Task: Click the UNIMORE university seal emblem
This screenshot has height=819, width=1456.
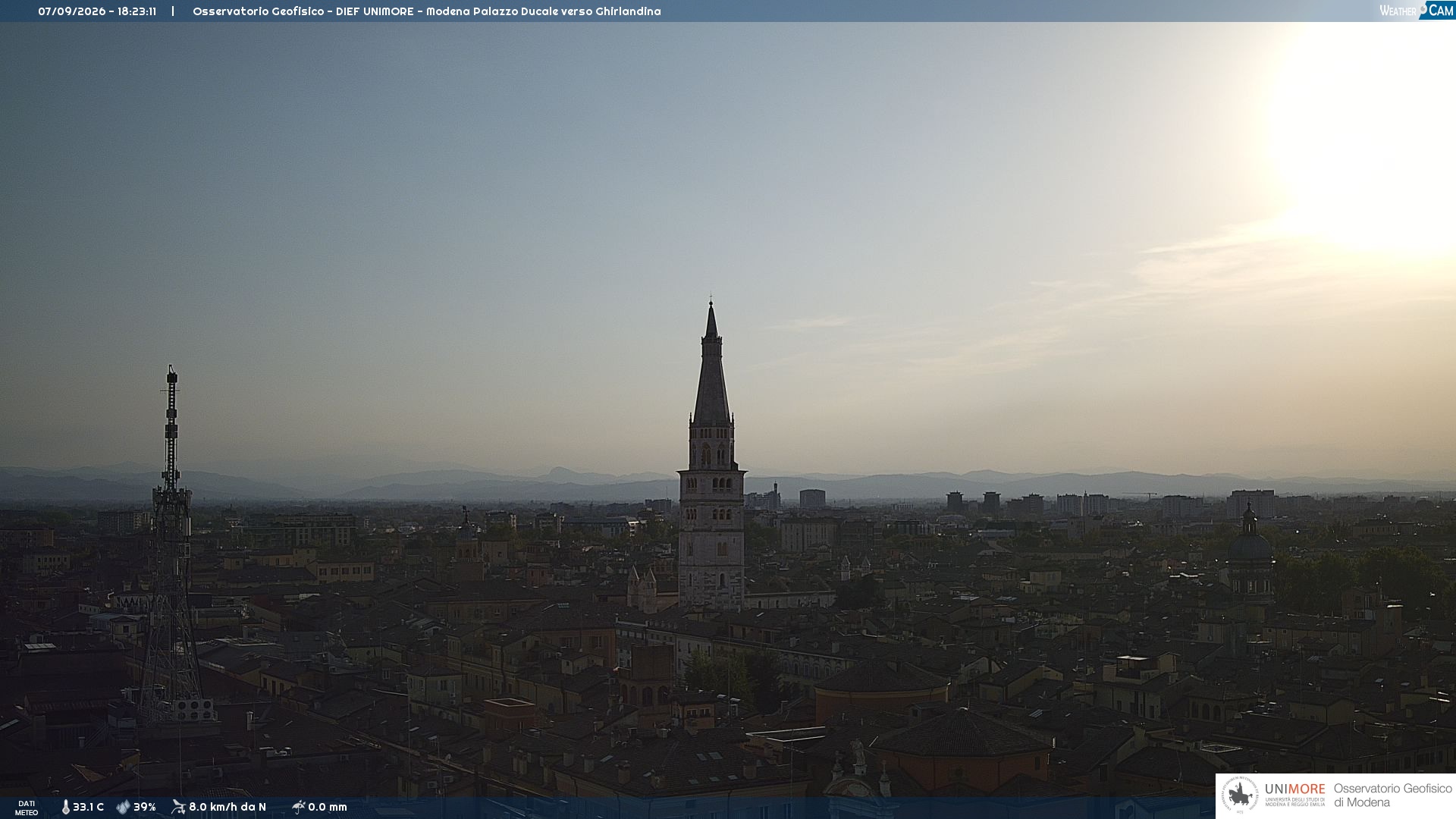Action: (1240, 795)
